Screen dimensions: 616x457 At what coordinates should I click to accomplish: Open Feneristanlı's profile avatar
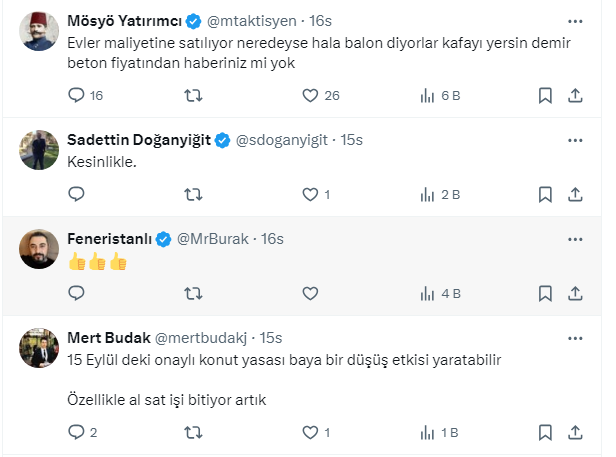click(x=40, y=248)
